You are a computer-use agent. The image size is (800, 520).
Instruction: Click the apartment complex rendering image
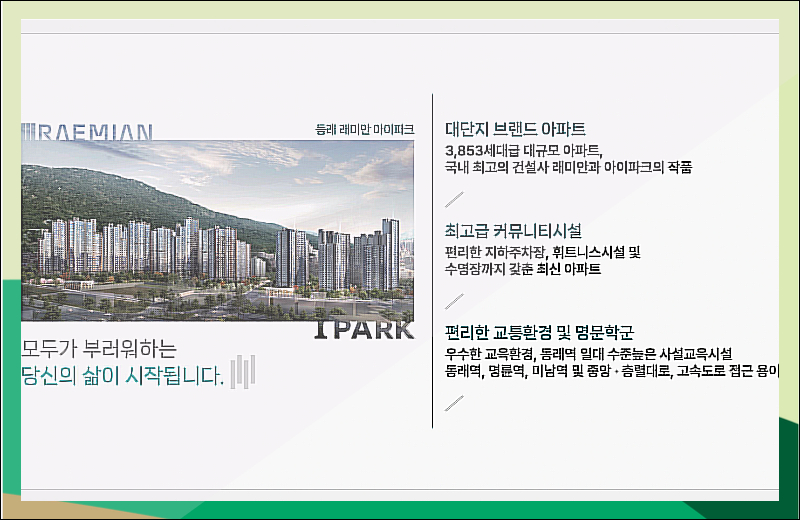pos(217,231)
